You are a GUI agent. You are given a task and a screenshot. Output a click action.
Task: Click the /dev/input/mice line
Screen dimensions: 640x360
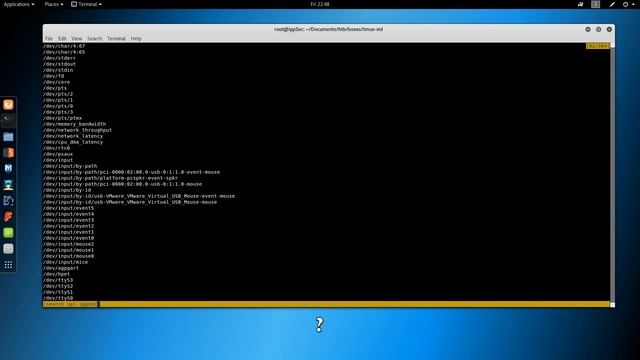[x=65, y=262]
